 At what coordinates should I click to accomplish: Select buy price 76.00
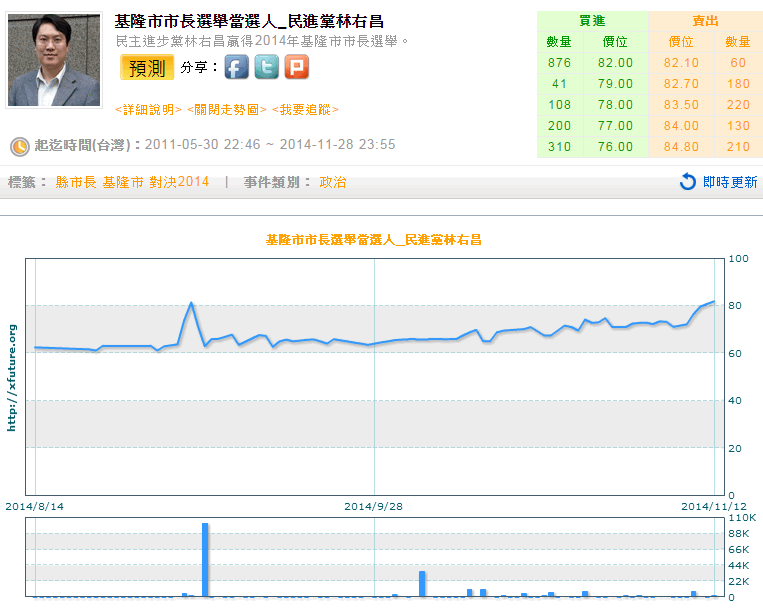616,147
